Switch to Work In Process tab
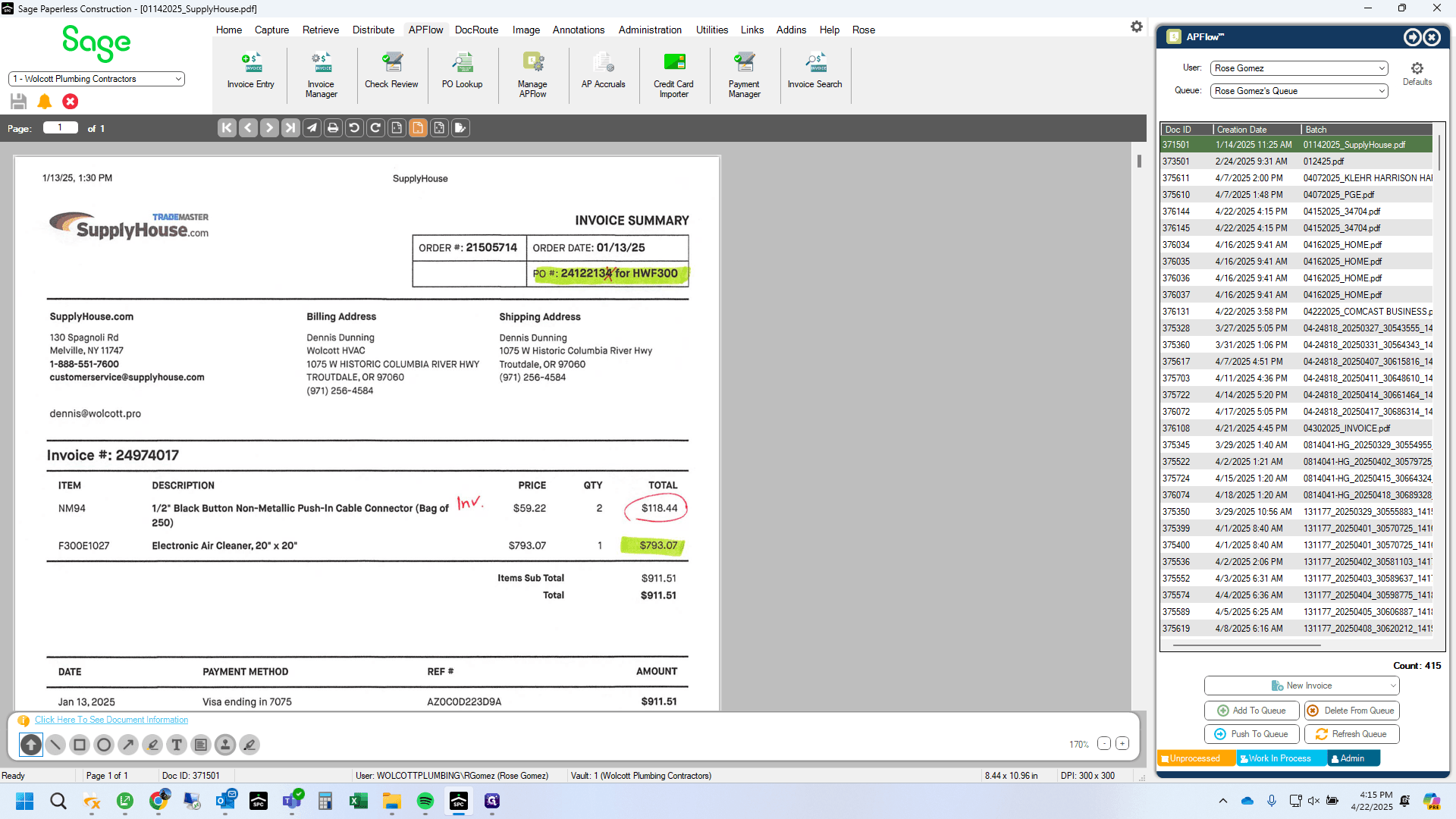 coord(1281,758)
